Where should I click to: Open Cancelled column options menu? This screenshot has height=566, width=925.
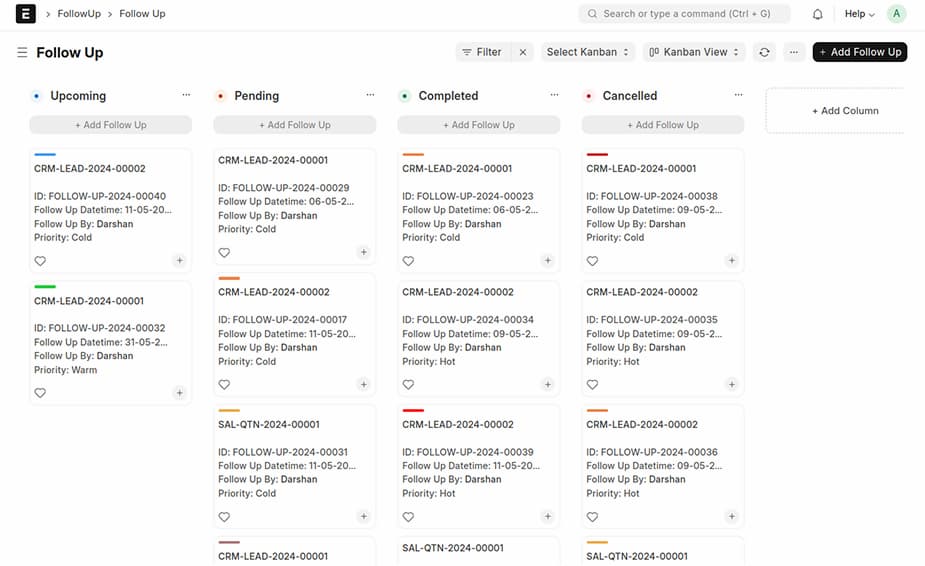pos(738,94)
